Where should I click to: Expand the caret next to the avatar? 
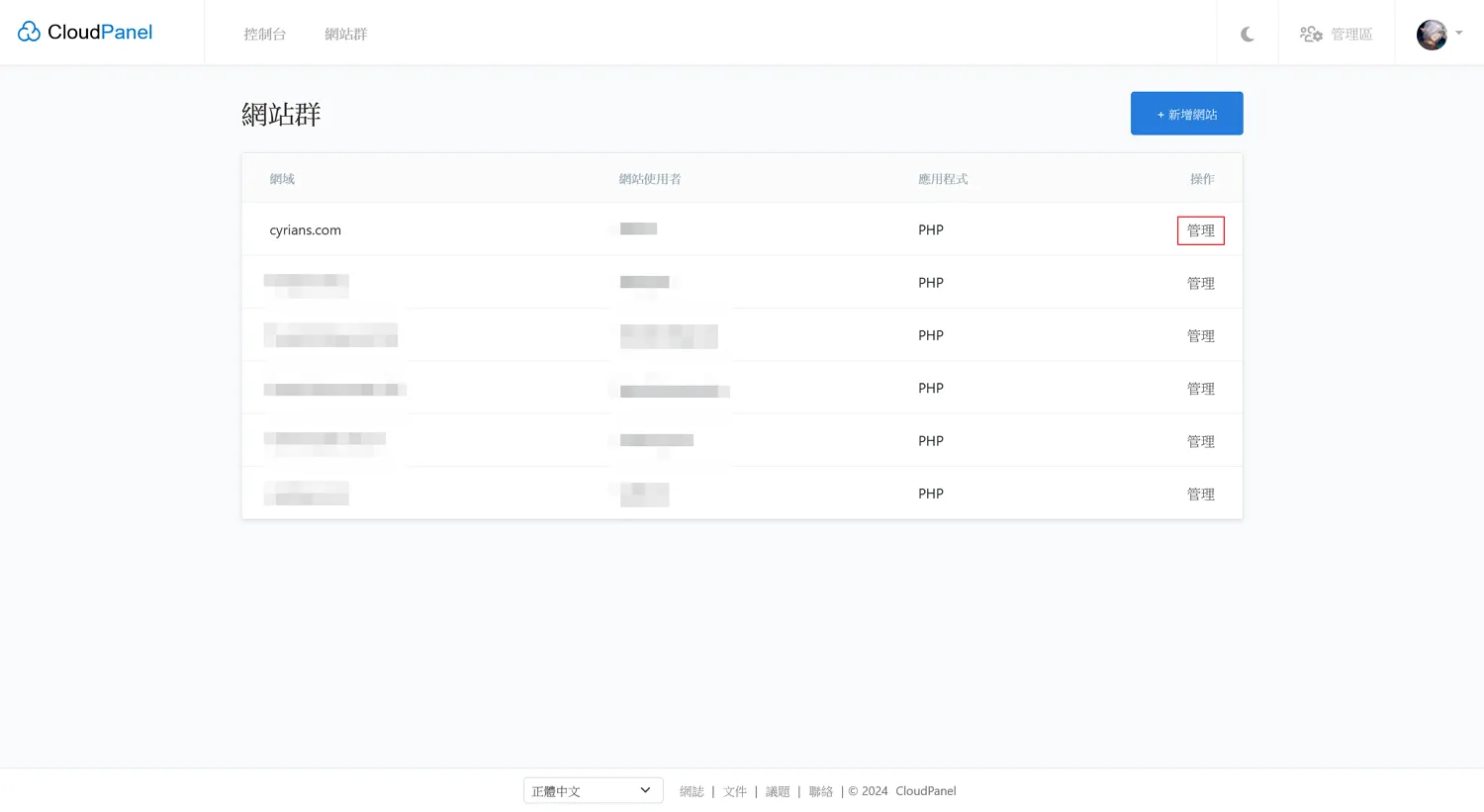point(1459,34)
